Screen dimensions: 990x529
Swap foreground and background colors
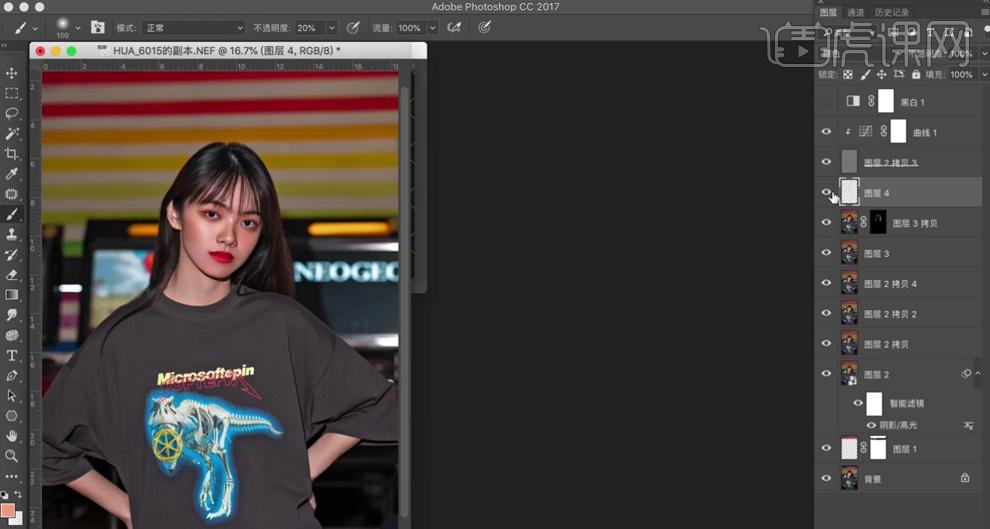pyautogui.click(x=18, y=494)
